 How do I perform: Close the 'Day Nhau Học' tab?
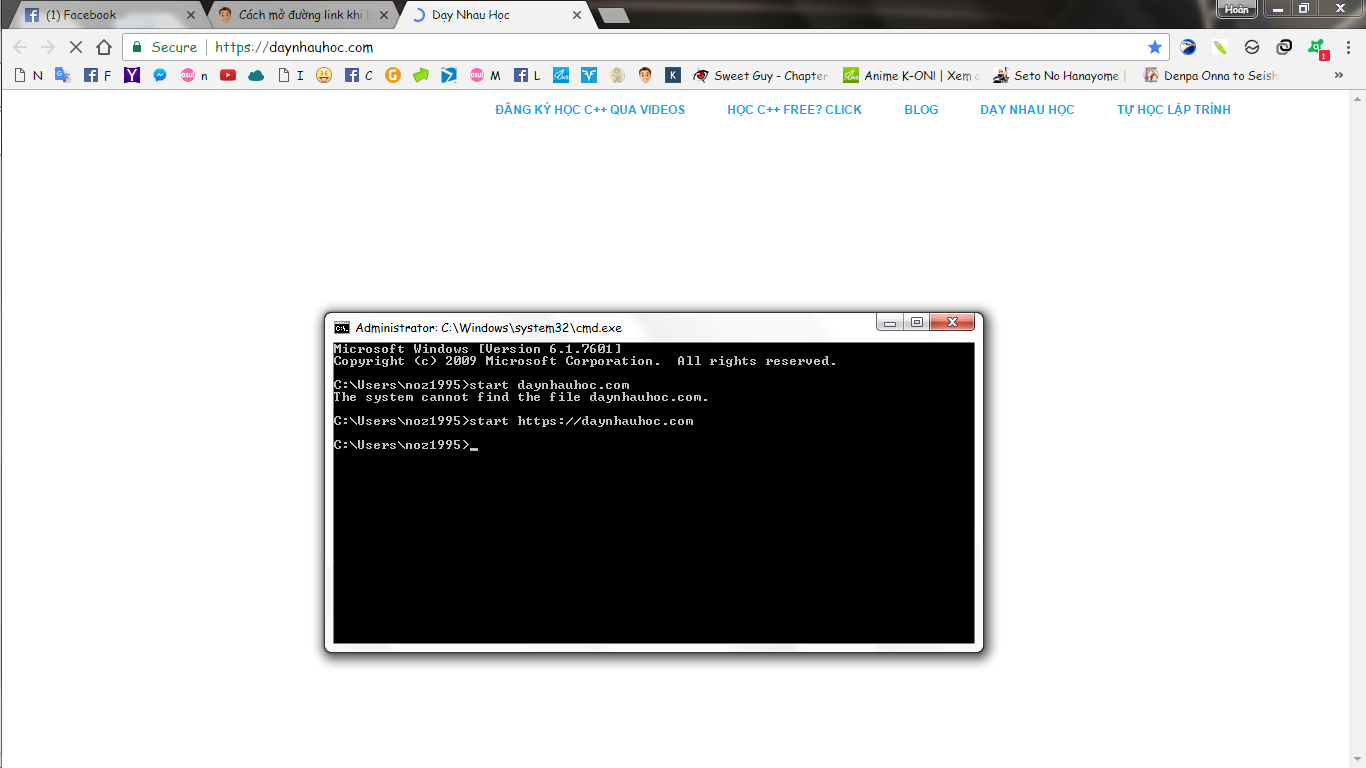click(x=576, y=15)
